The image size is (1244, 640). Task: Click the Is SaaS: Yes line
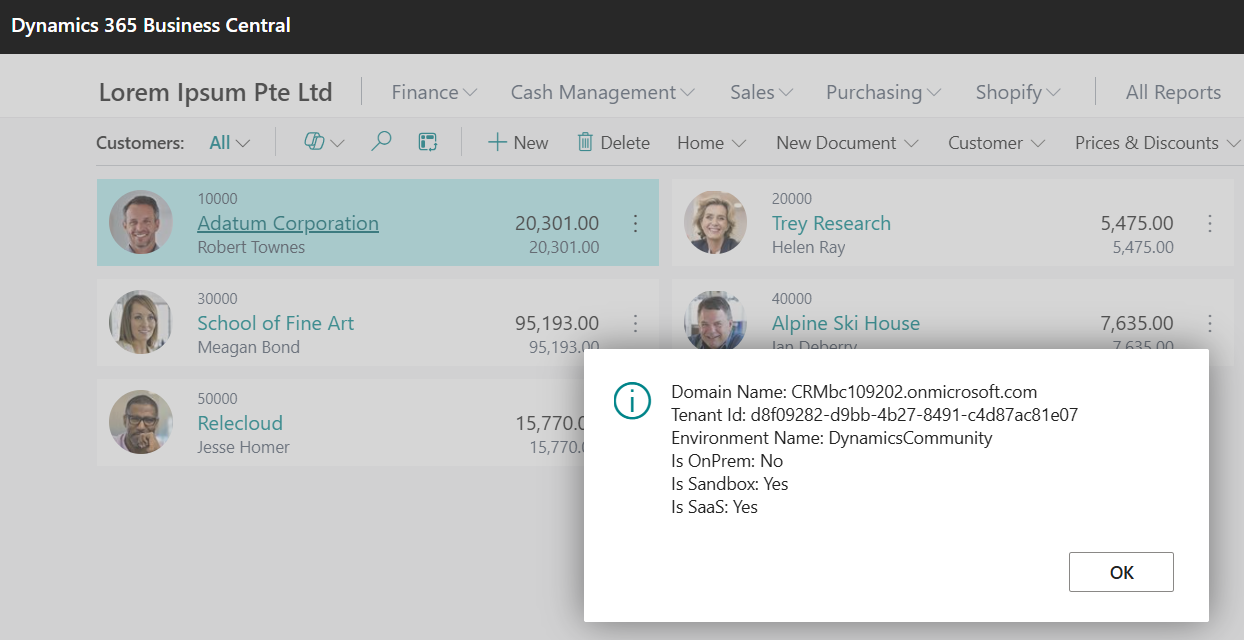[714, 507]
